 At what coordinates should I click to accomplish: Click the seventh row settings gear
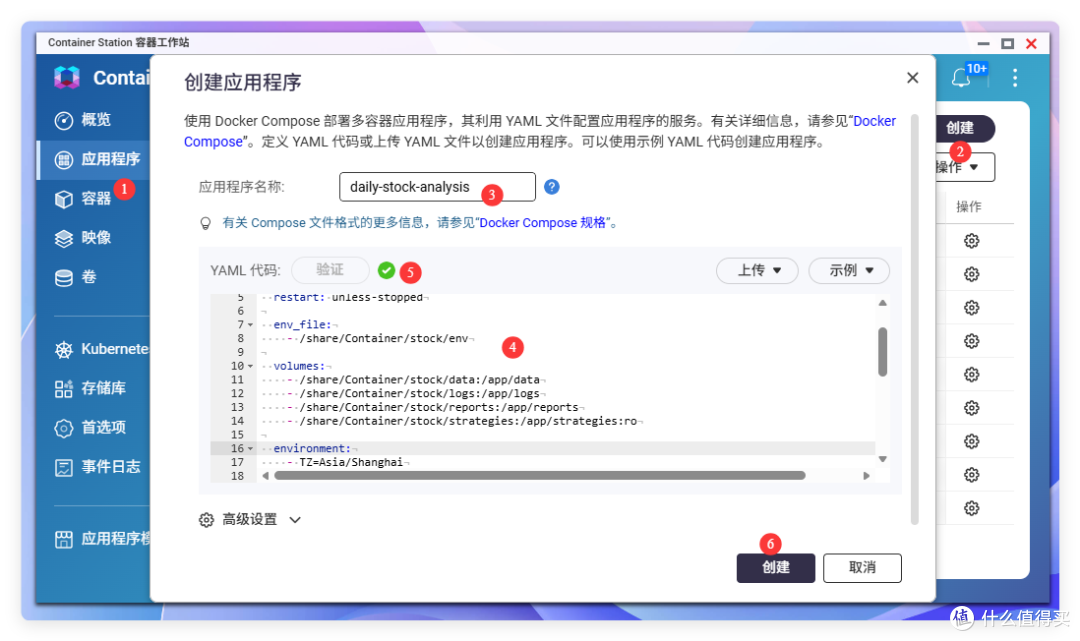(x=971, y=441)
